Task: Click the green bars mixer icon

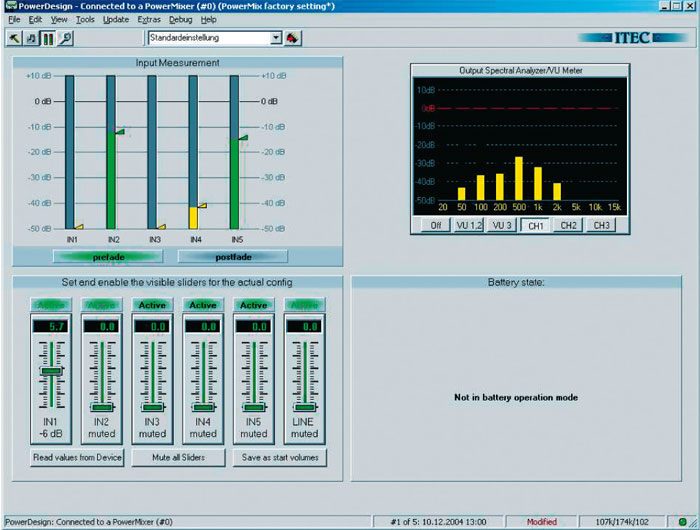Action: 47,38
